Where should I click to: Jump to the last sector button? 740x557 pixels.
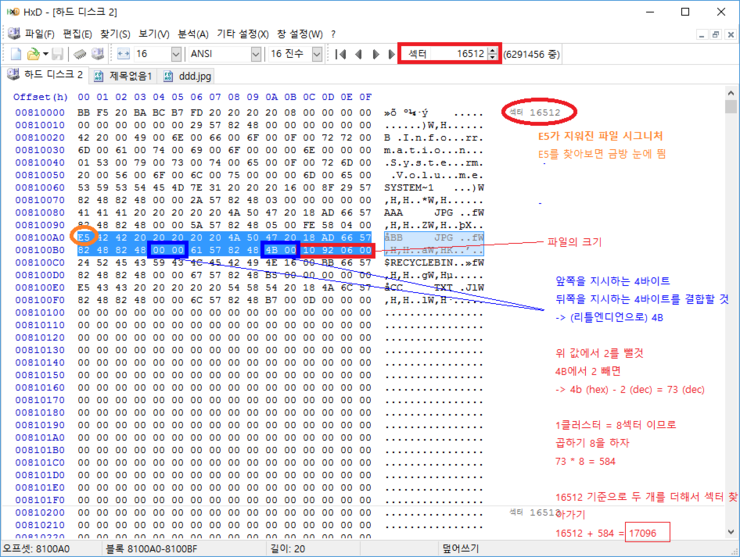(x=391, y=53)
